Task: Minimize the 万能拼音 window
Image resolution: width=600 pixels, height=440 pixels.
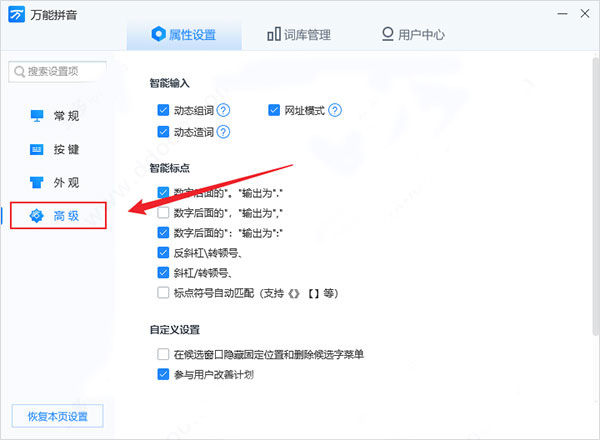Action: [x=562, y=14]
